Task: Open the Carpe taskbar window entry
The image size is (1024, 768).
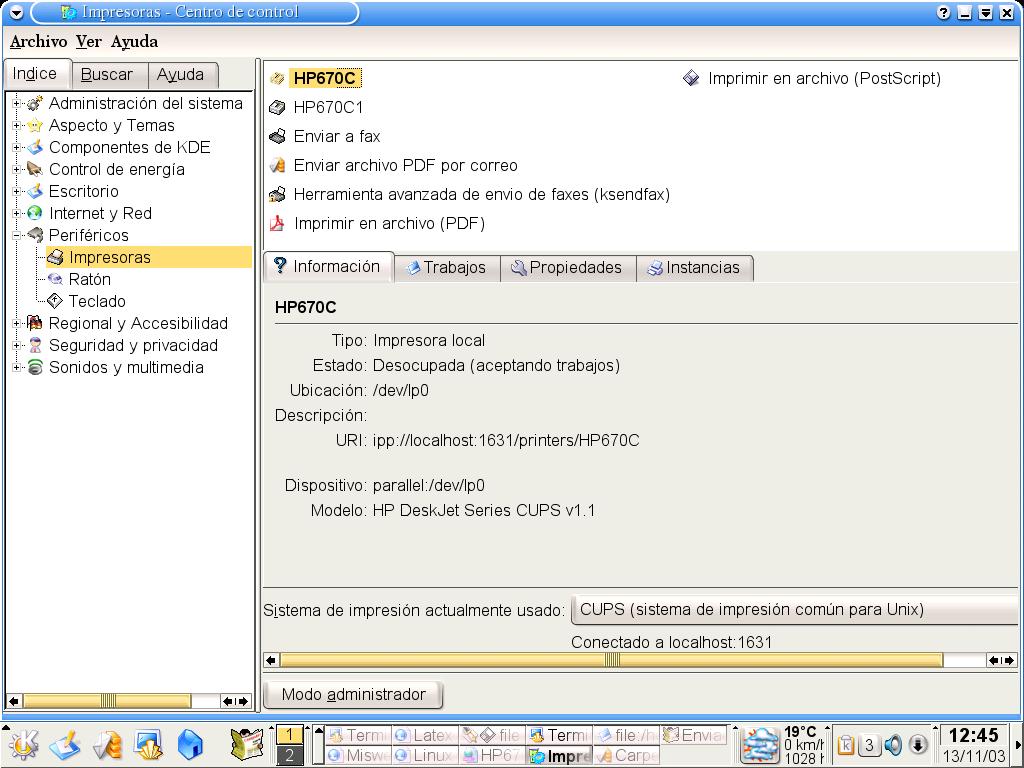Action: [626, 756]
